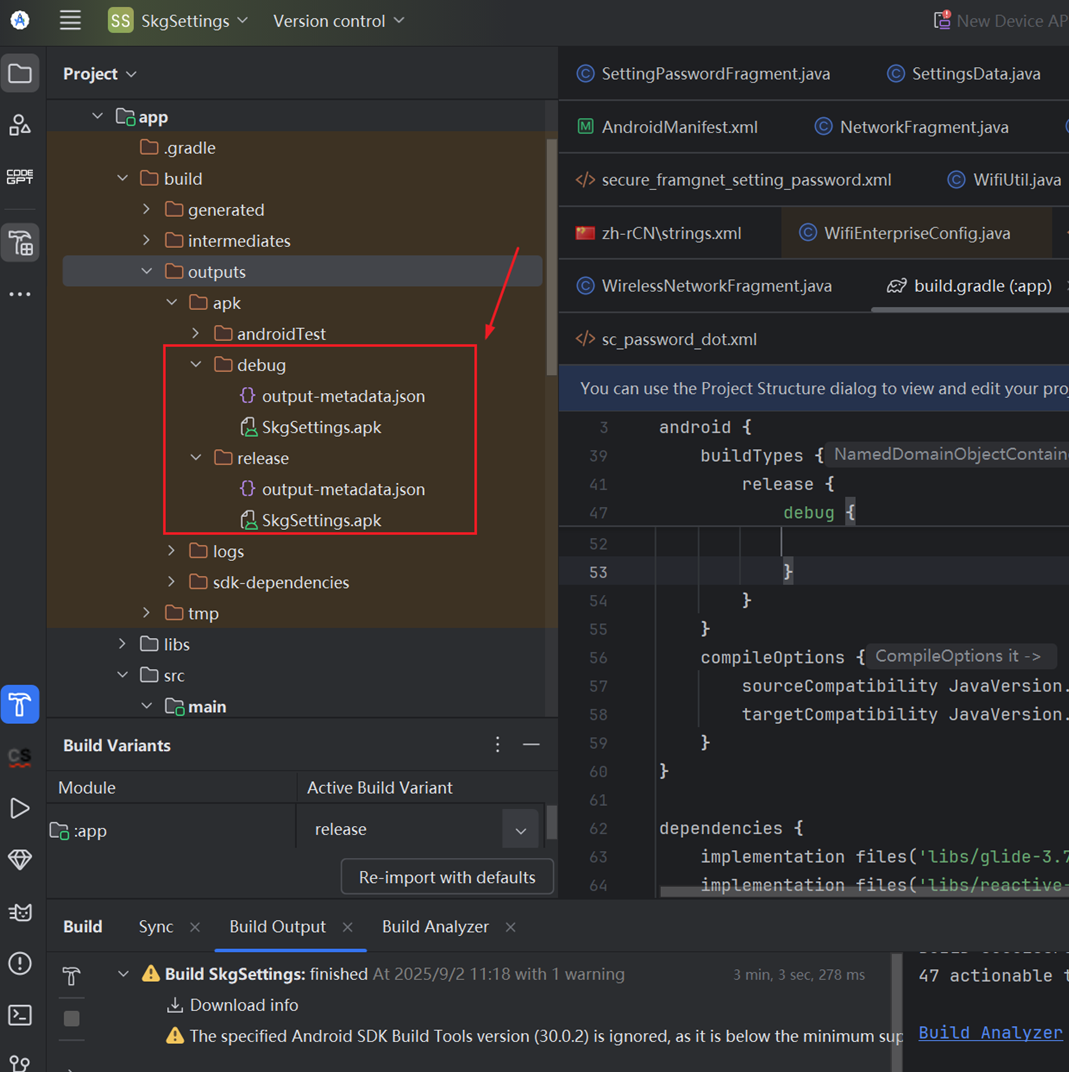1069x1073 pixels.
Task: Expand the logs folder
Action: (172, 551)
